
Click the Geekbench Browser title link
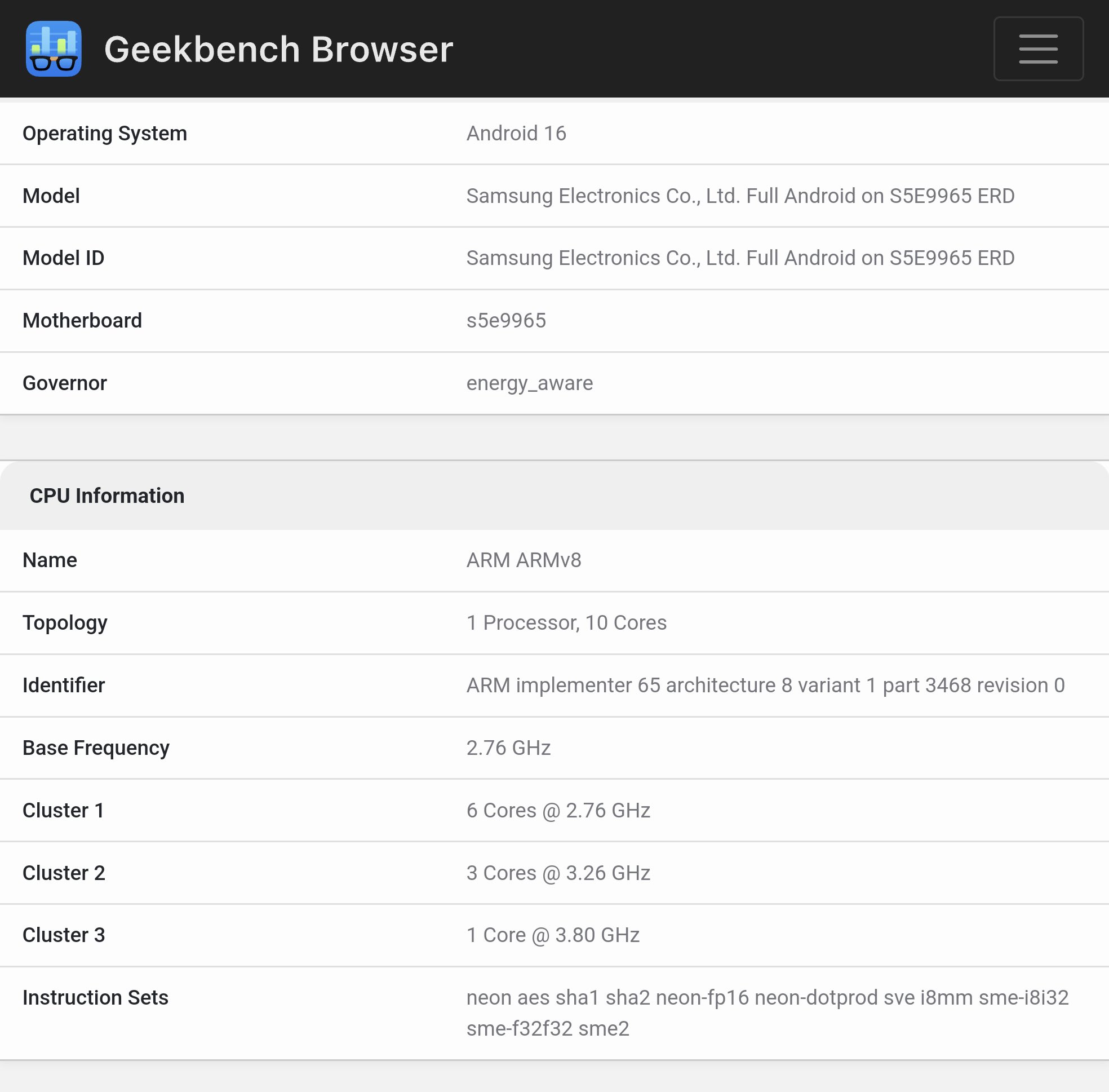pos(278,49)
